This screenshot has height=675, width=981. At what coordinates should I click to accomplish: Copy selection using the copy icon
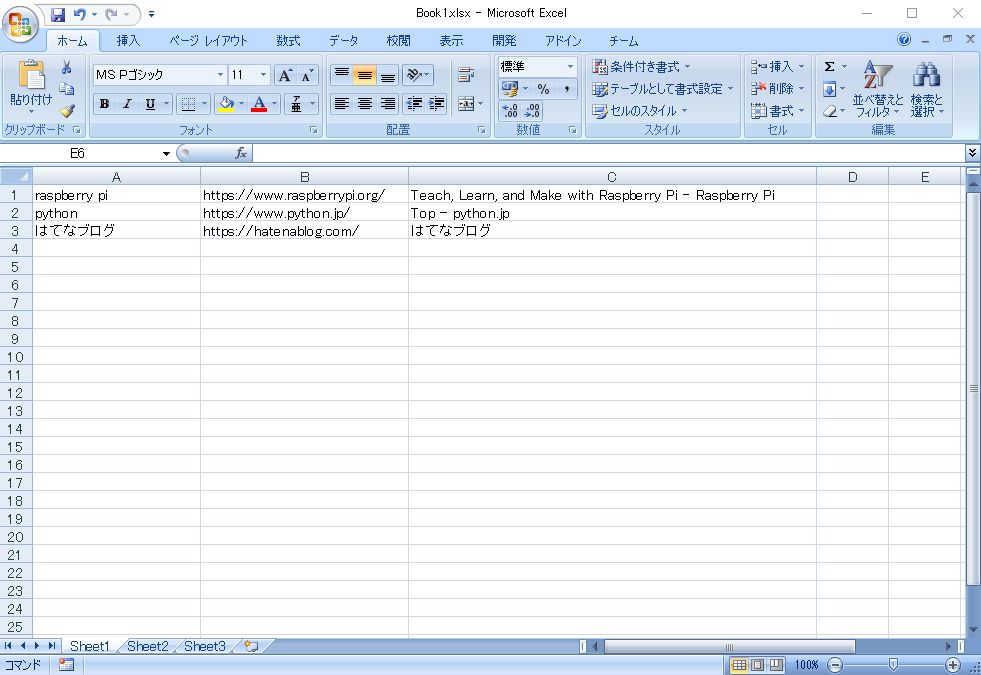[x=66, y=89]
